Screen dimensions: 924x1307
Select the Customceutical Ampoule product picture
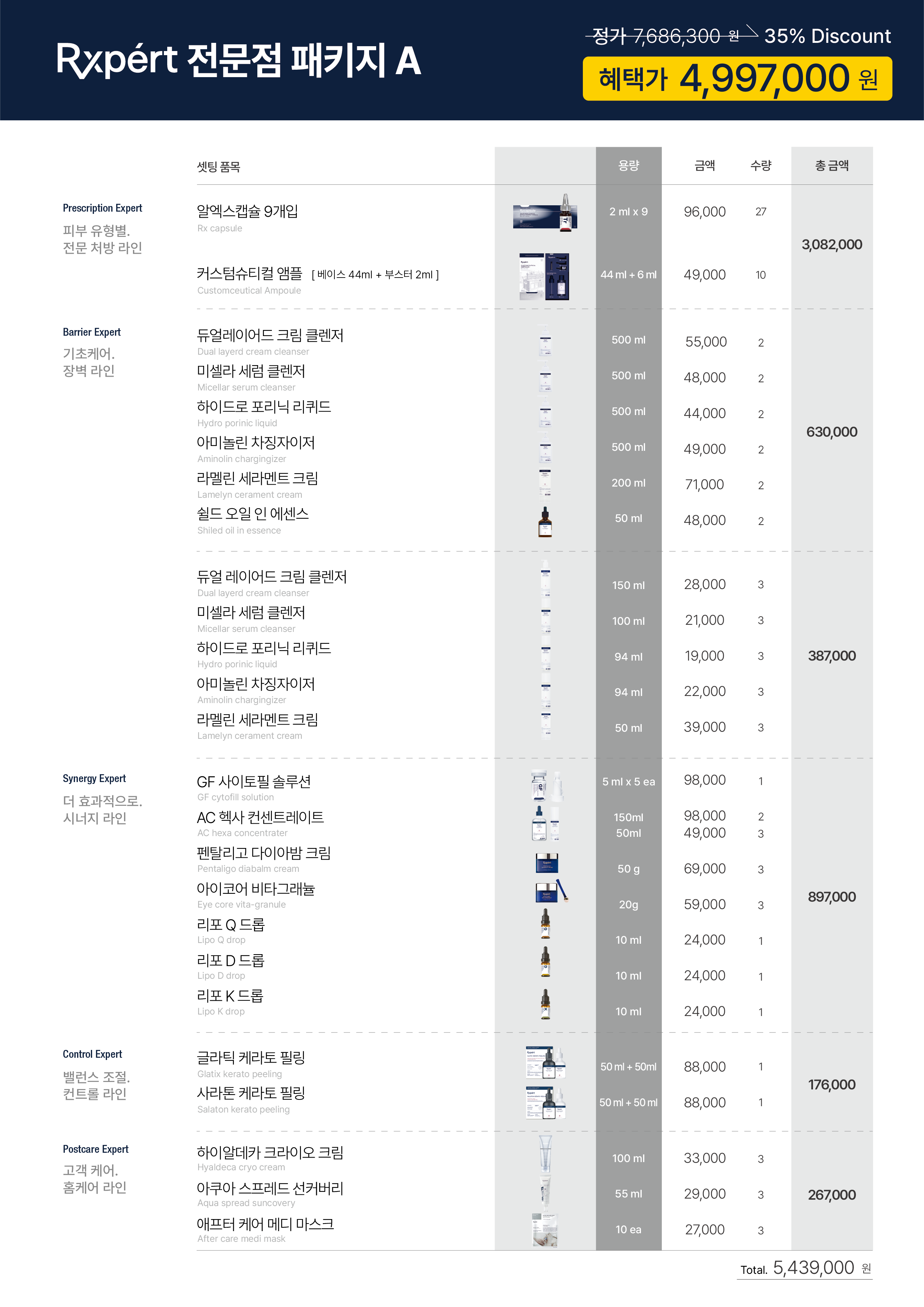click(544, 277)
